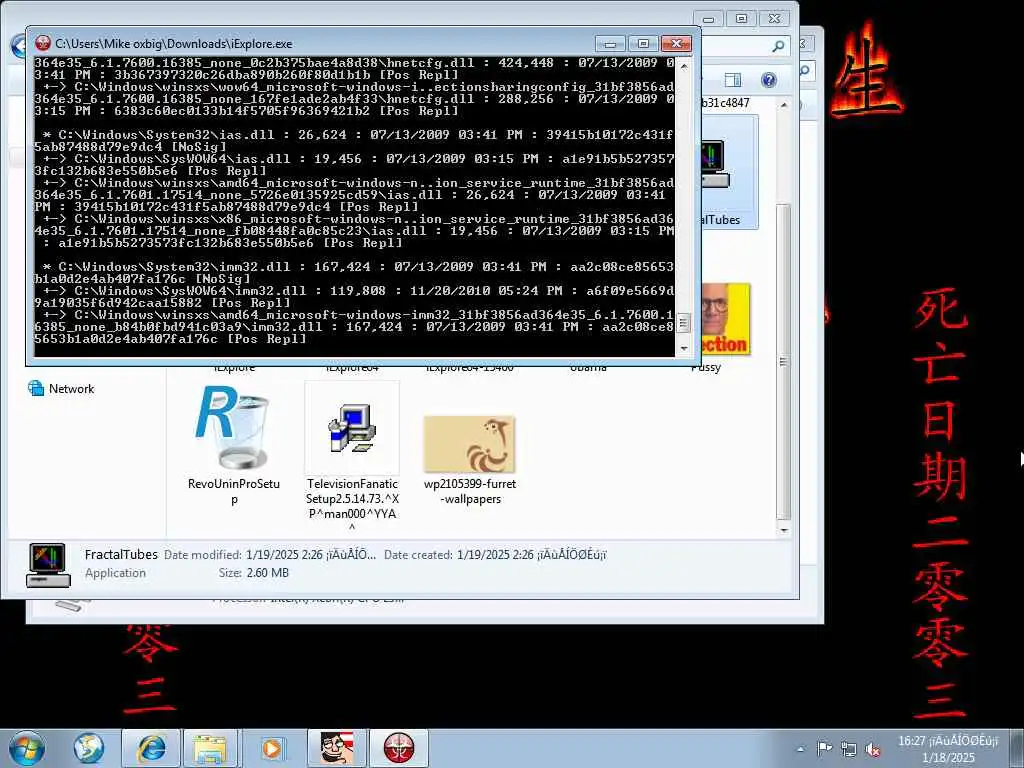Click the search magnifier in front Explorer
The height and width of the screenshot is (768, 1024).
tap(778, 46)
